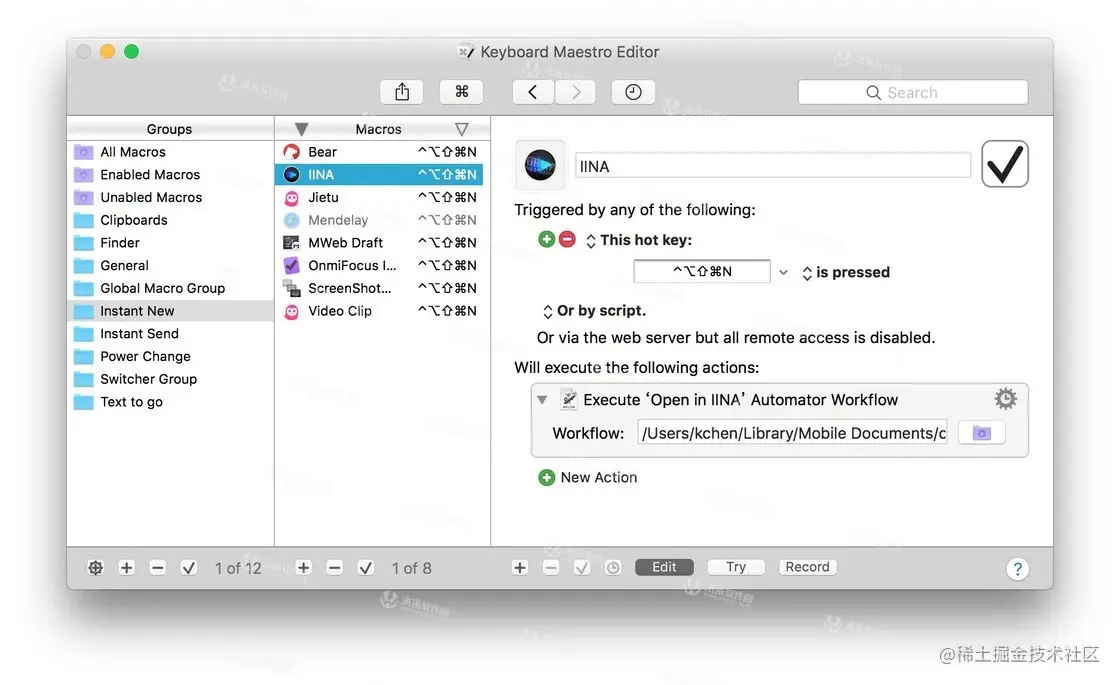Add a new macro with plus button
Screen dimensions: 1120x685
(304, 568)
